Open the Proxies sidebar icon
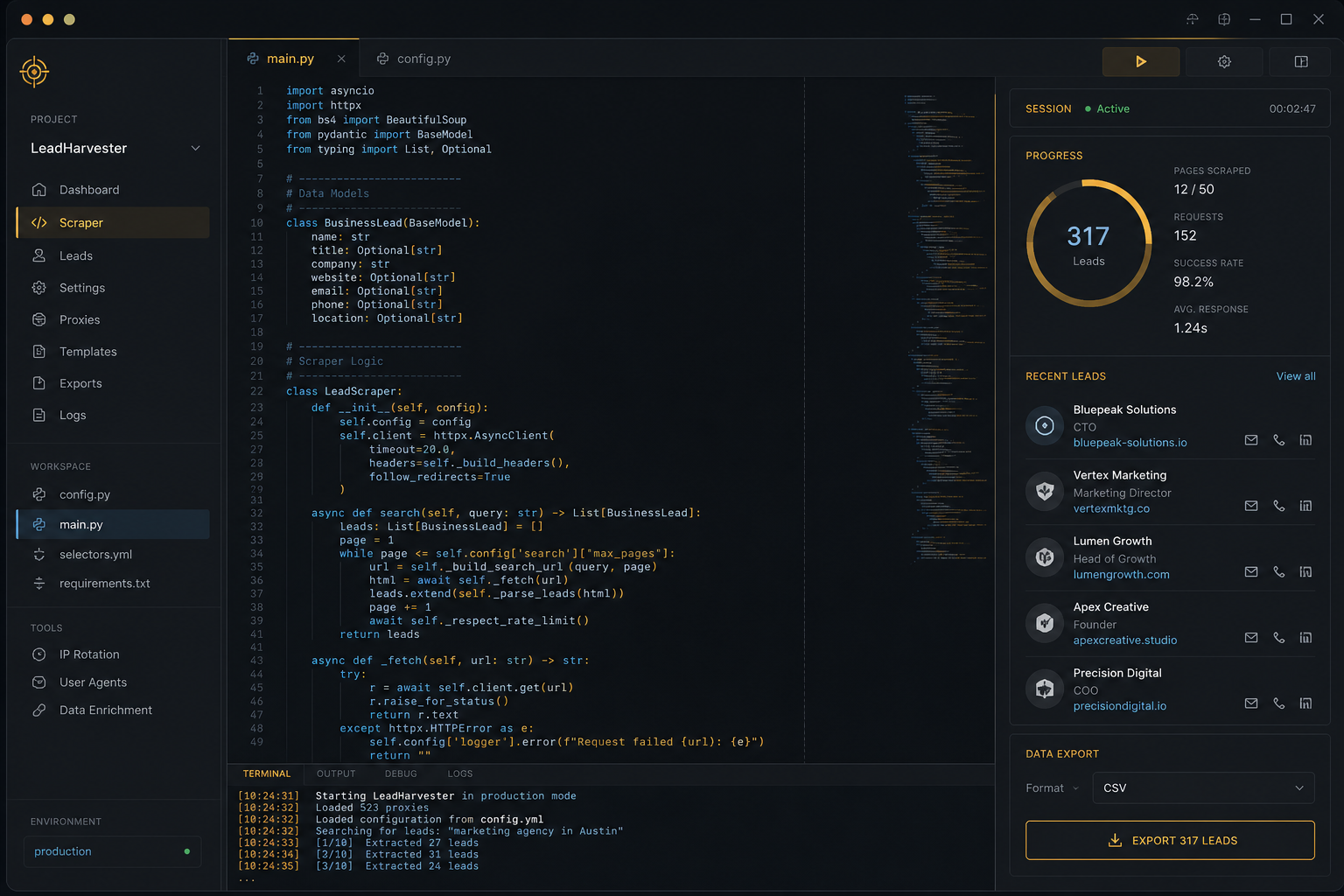This screenshot has width=1344, height=896. click(39, 319)
